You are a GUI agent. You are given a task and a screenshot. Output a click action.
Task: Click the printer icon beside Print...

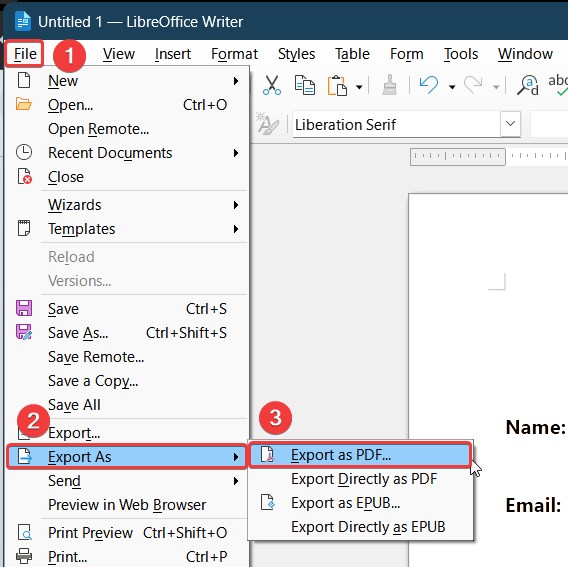click(24, 556)
